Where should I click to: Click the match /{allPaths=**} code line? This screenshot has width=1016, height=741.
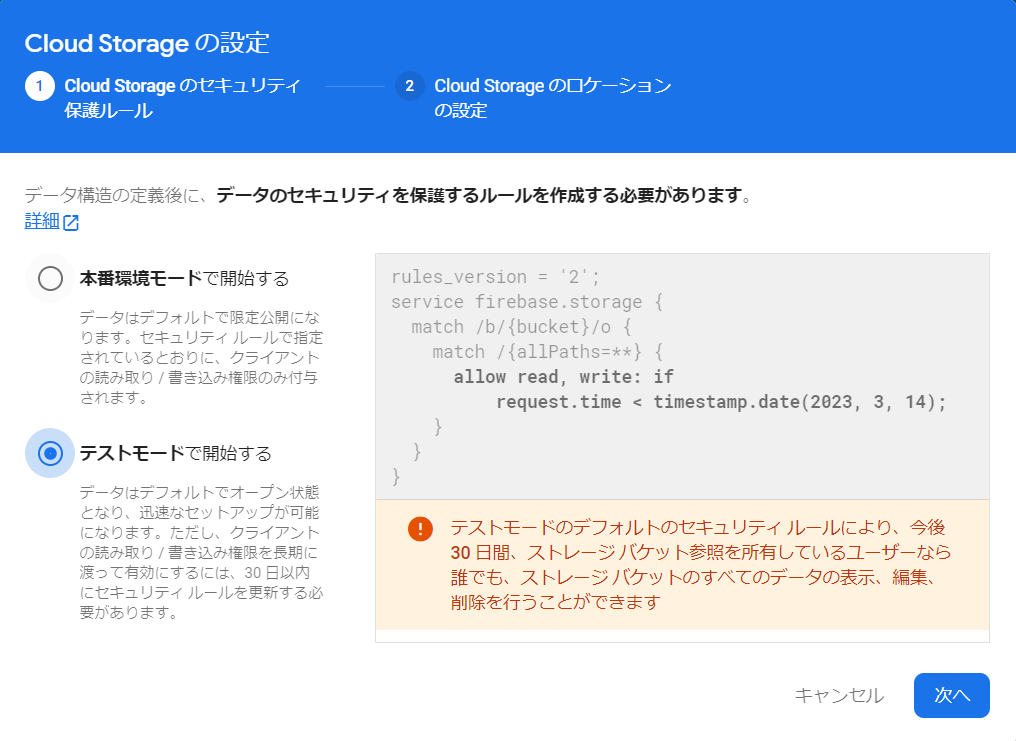(548, 352)
